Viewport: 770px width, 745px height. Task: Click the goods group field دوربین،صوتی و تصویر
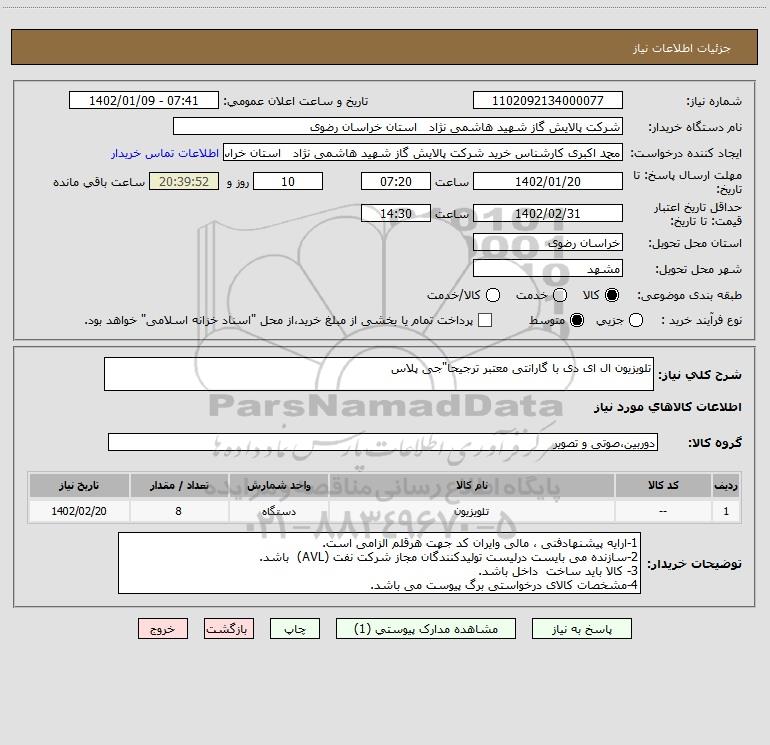point(383,442)
